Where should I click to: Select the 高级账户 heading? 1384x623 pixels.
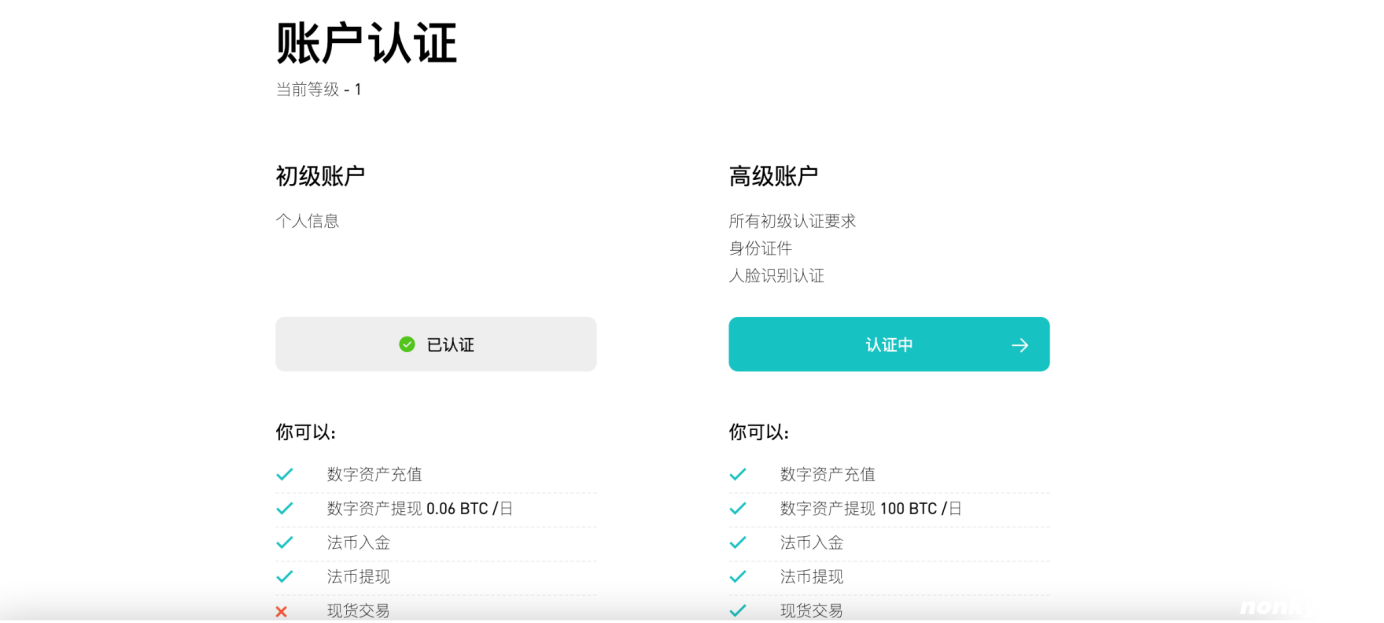(x=773, y=176)
